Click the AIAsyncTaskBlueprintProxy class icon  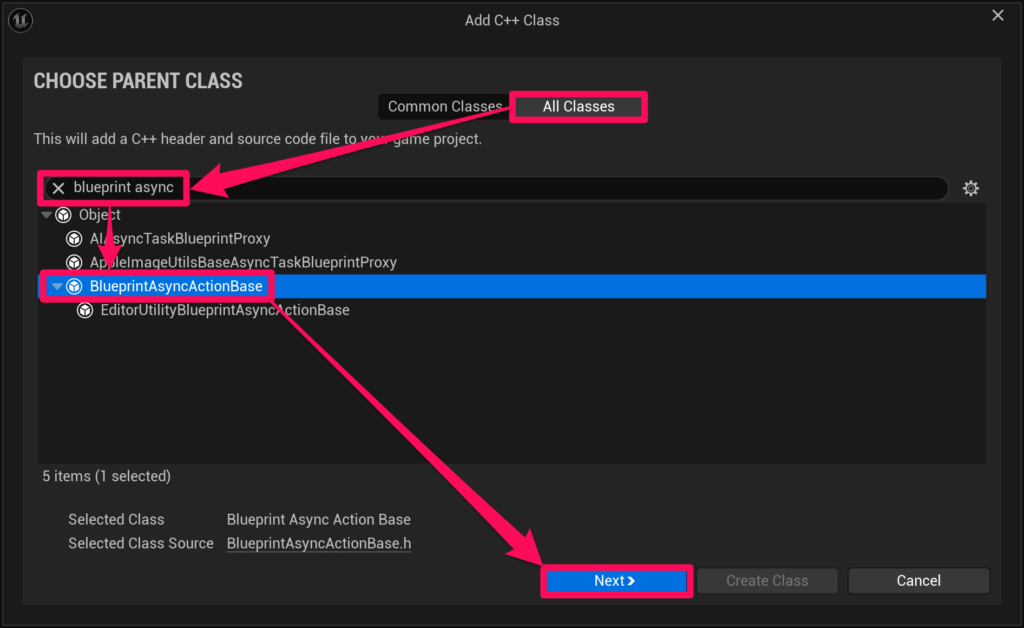pos(74,239)
